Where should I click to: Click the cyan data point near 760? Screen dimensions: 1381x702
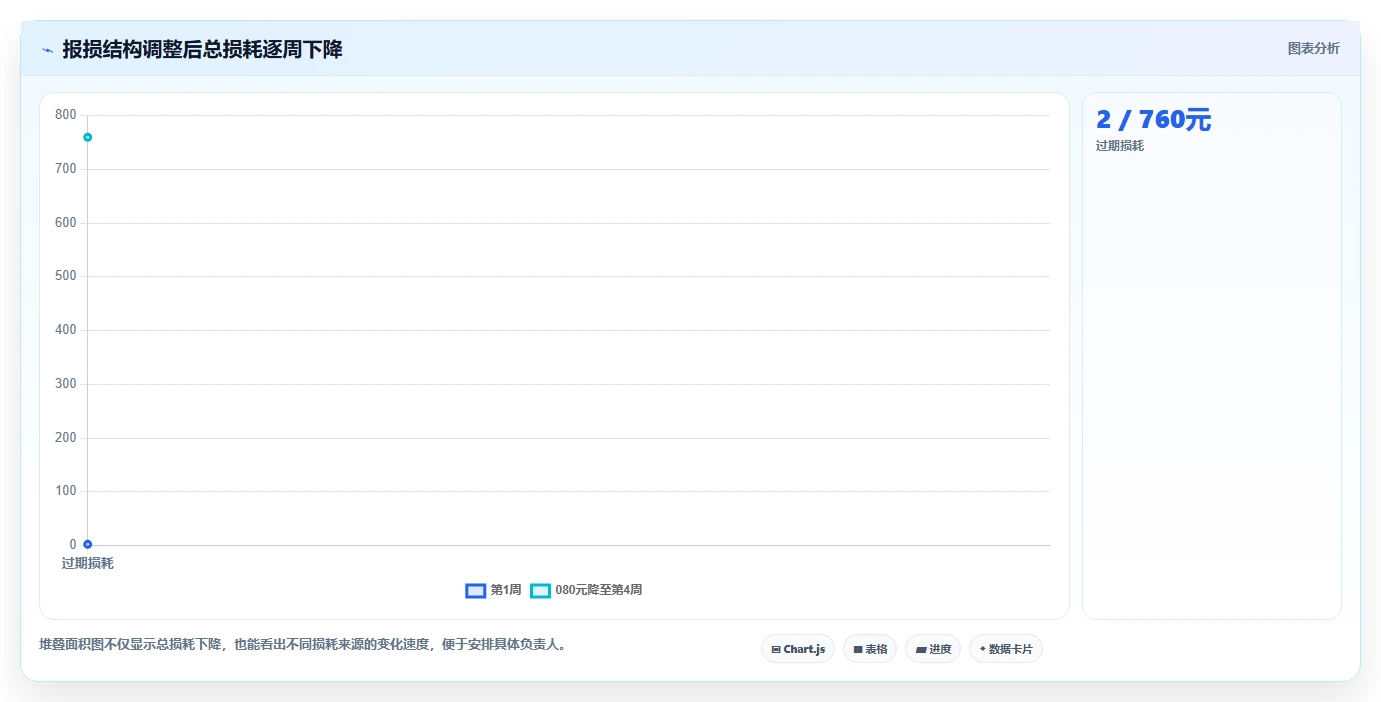pos(88,137)
